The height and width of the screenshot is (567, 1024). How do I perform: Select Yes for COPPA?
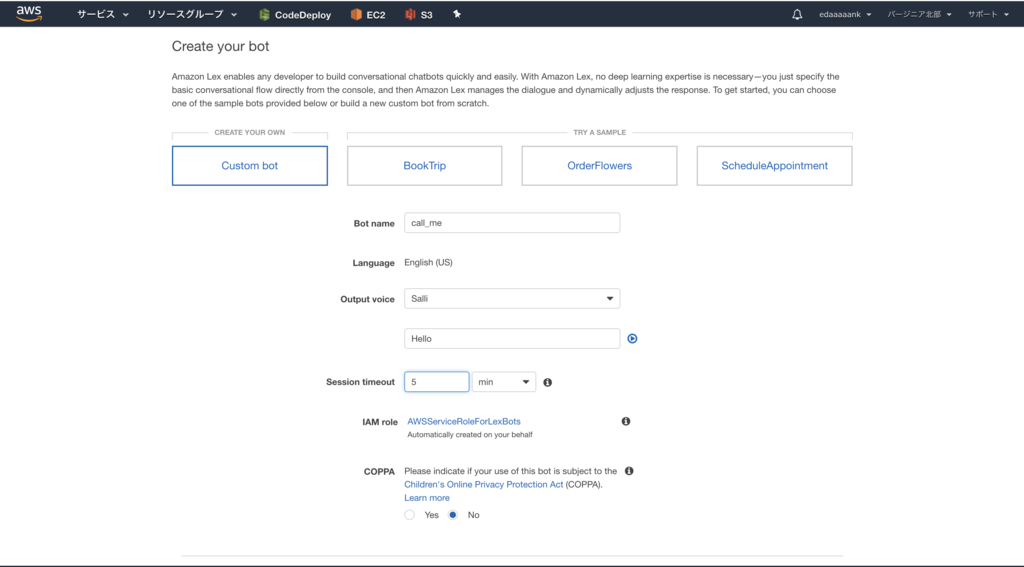[x=409, y=515]
